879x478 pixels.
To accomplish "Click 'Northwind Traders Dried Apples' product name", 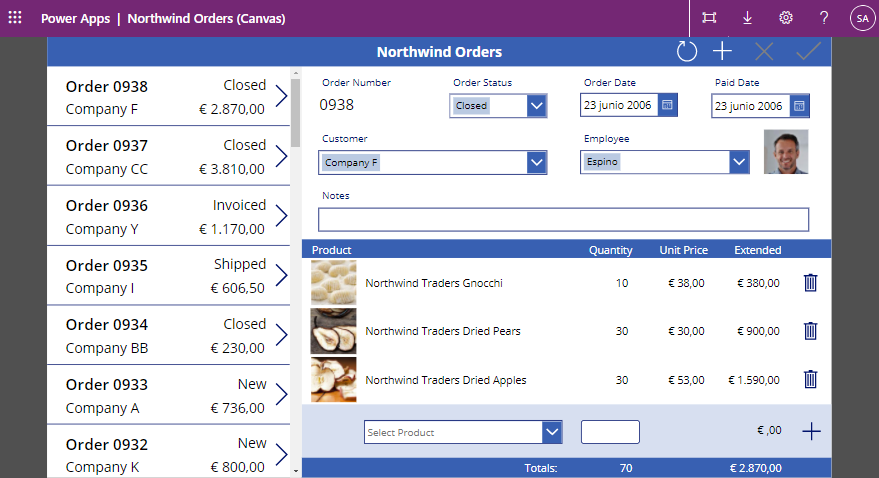I will [446, 380].
